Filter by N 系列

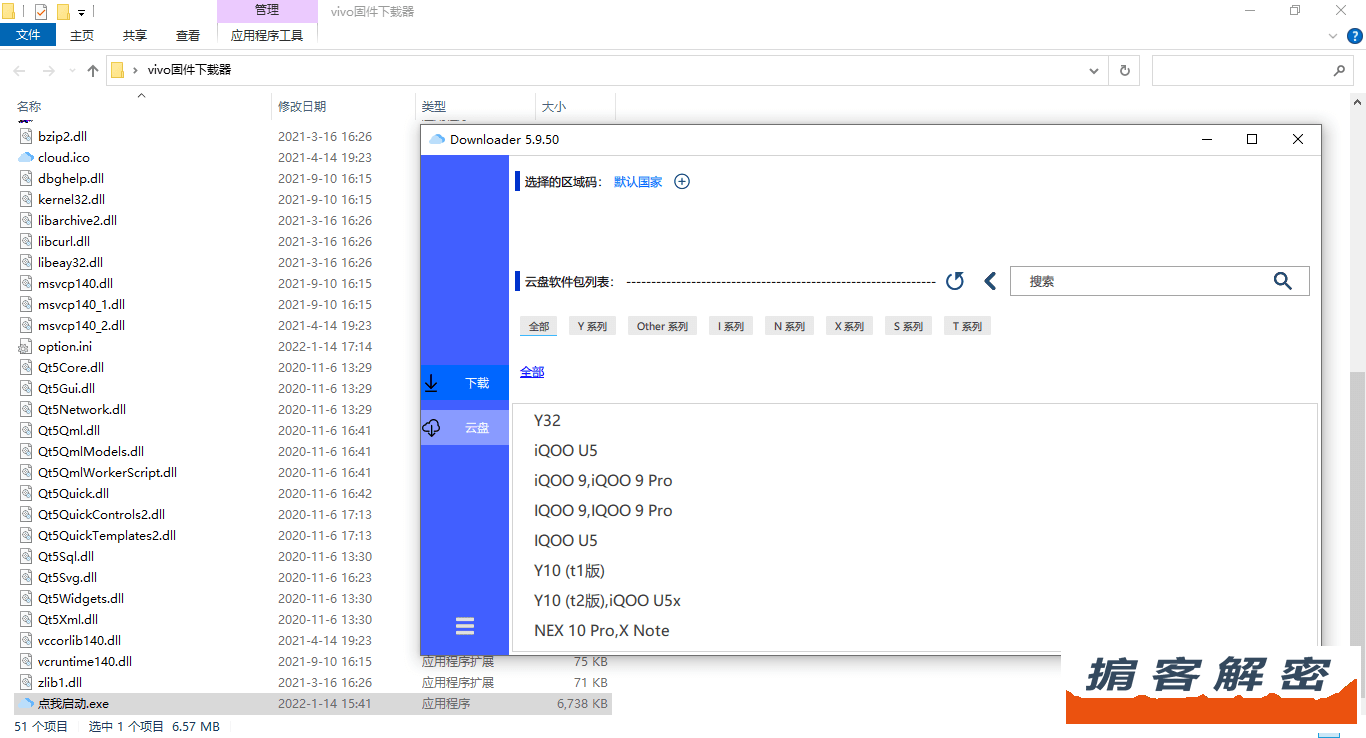coord(789,326)
